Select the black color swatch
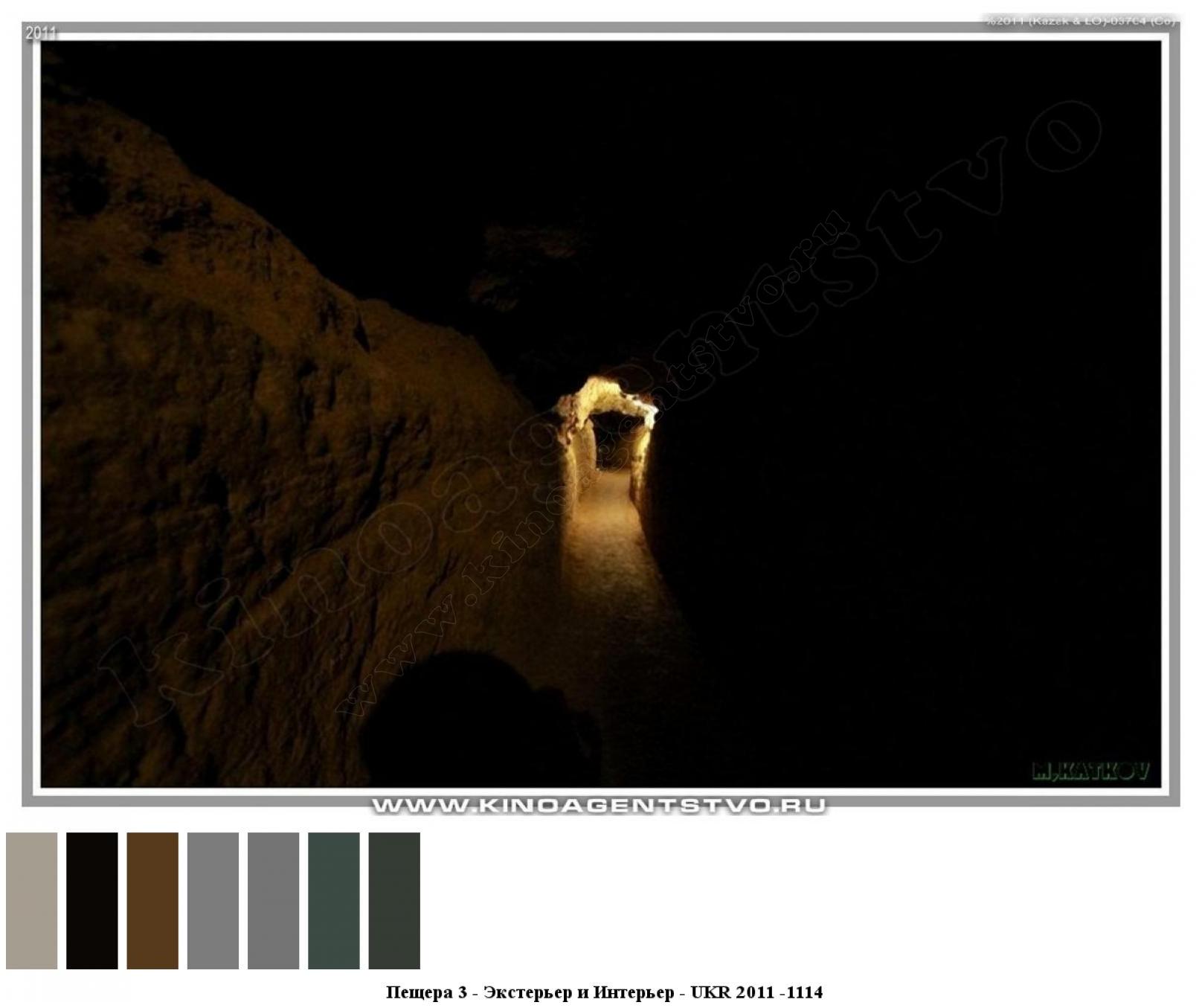The image size is (1202, 1008). (x=92, y=900)
